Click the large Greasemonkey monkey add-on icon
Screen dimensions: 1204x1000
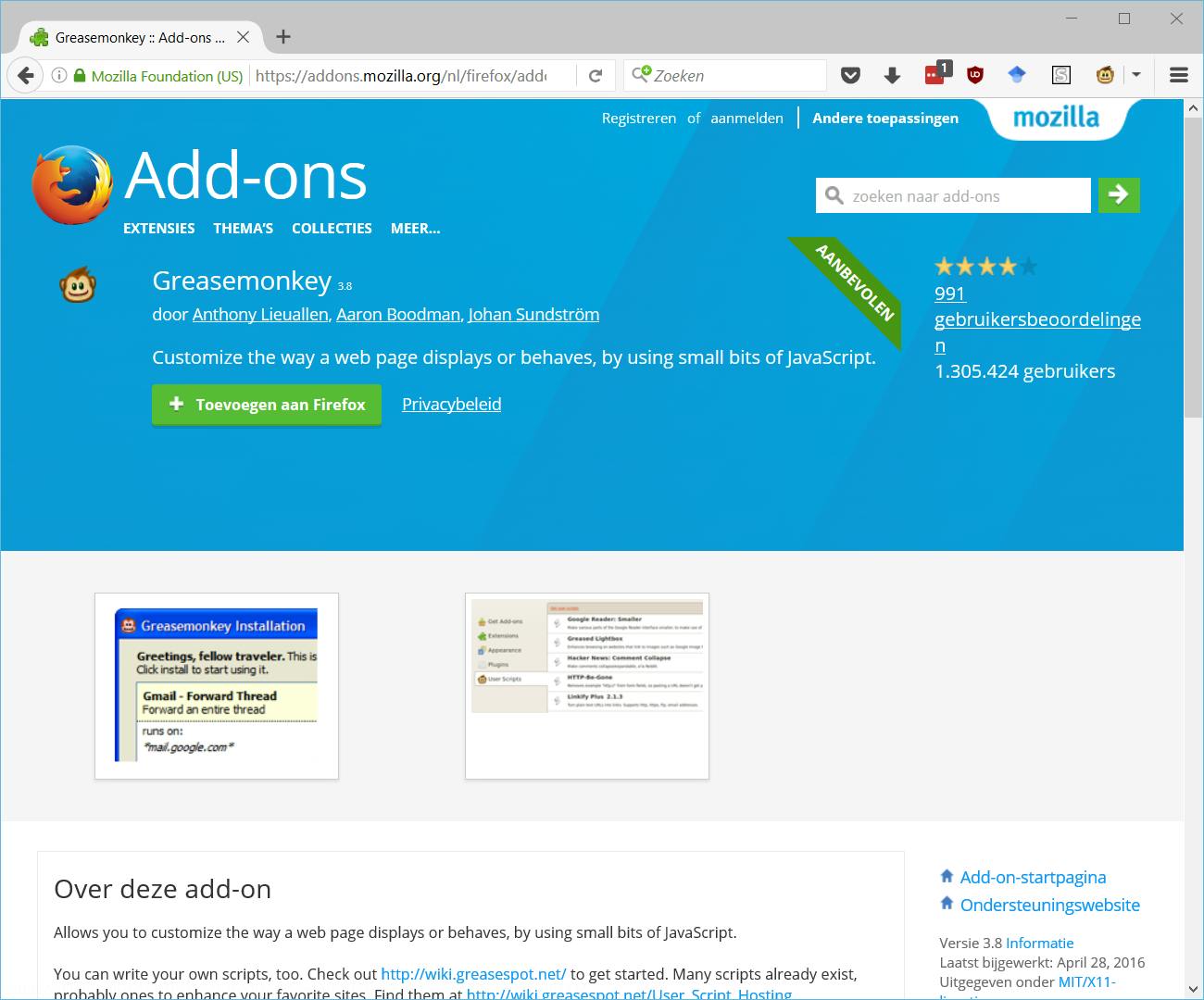[x=78, y=285]
